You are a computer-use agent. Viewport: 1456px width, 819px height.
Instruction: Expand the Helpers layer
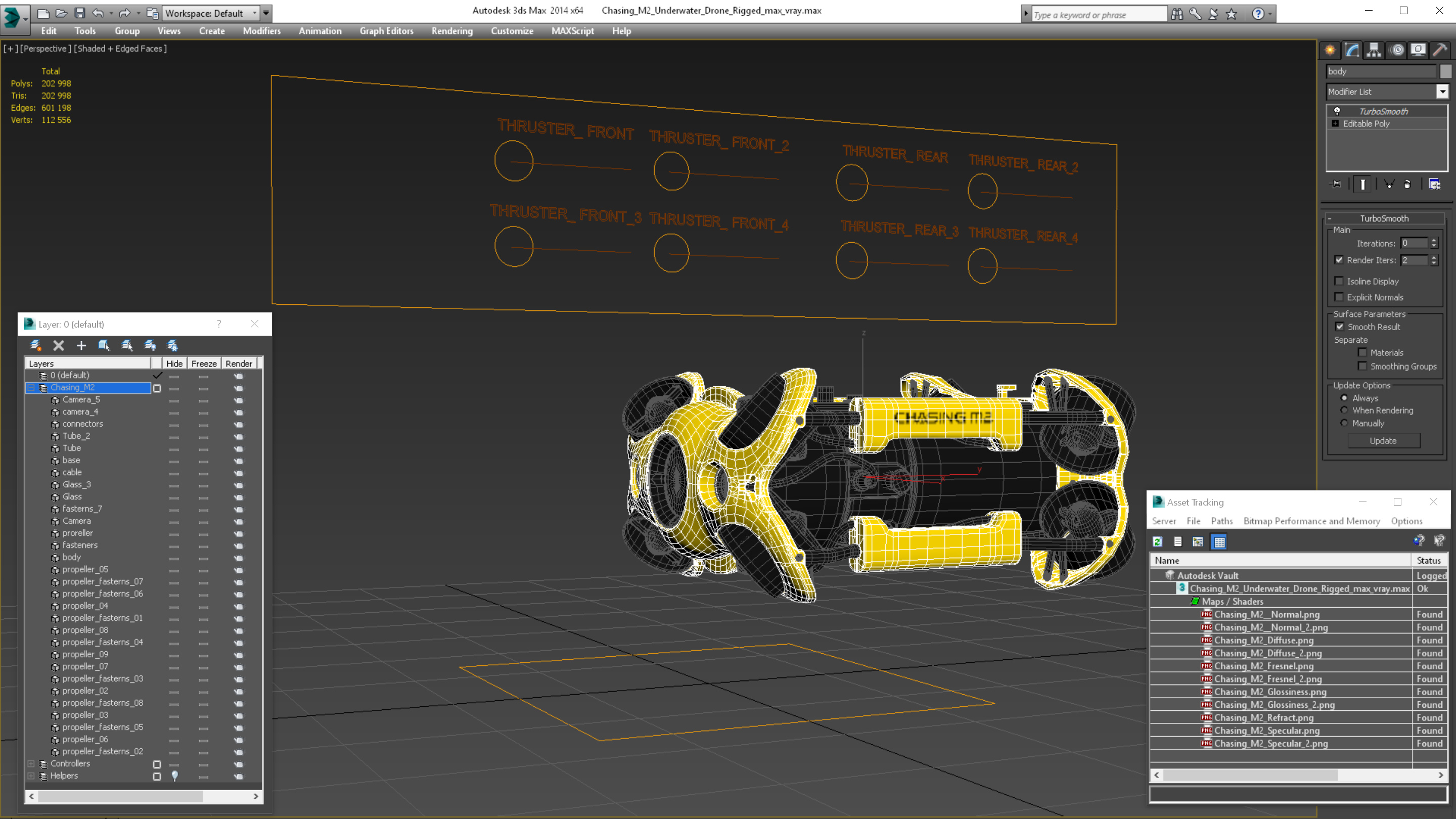(32, 776)
